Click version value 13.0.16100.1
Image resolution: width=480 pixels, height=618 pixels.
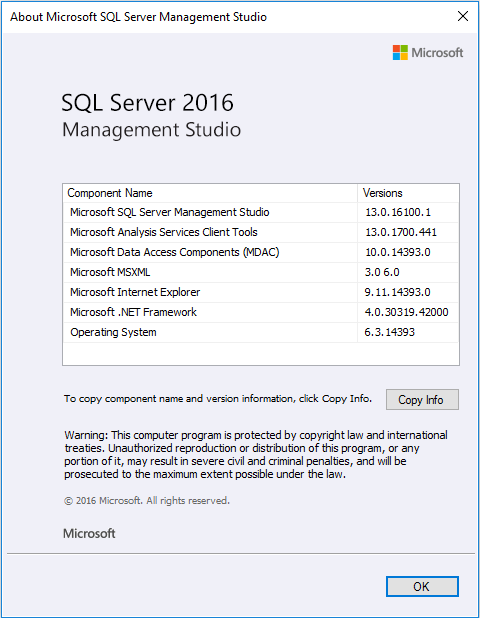point(398,212)
